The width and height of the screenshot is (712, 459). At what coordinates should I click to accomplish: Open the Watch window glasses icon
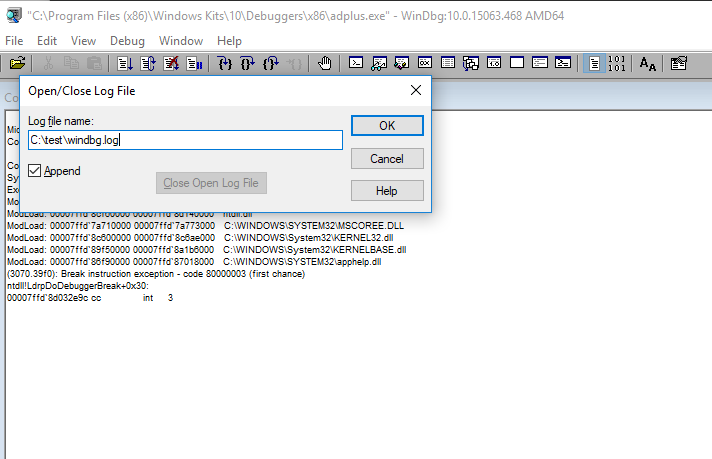point(378,63)
